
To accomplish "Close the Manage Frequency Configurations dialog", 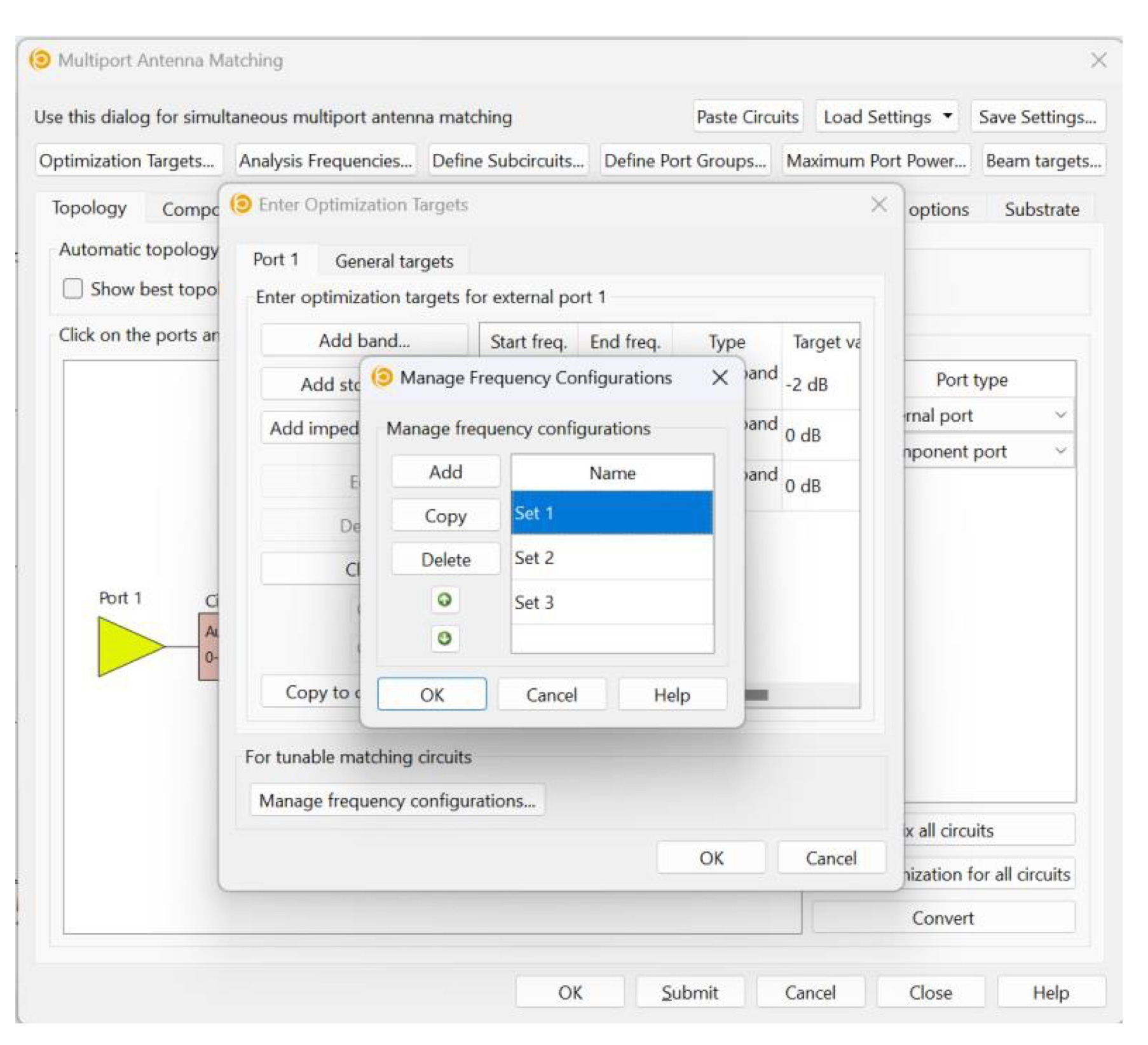I will [719, 378].
